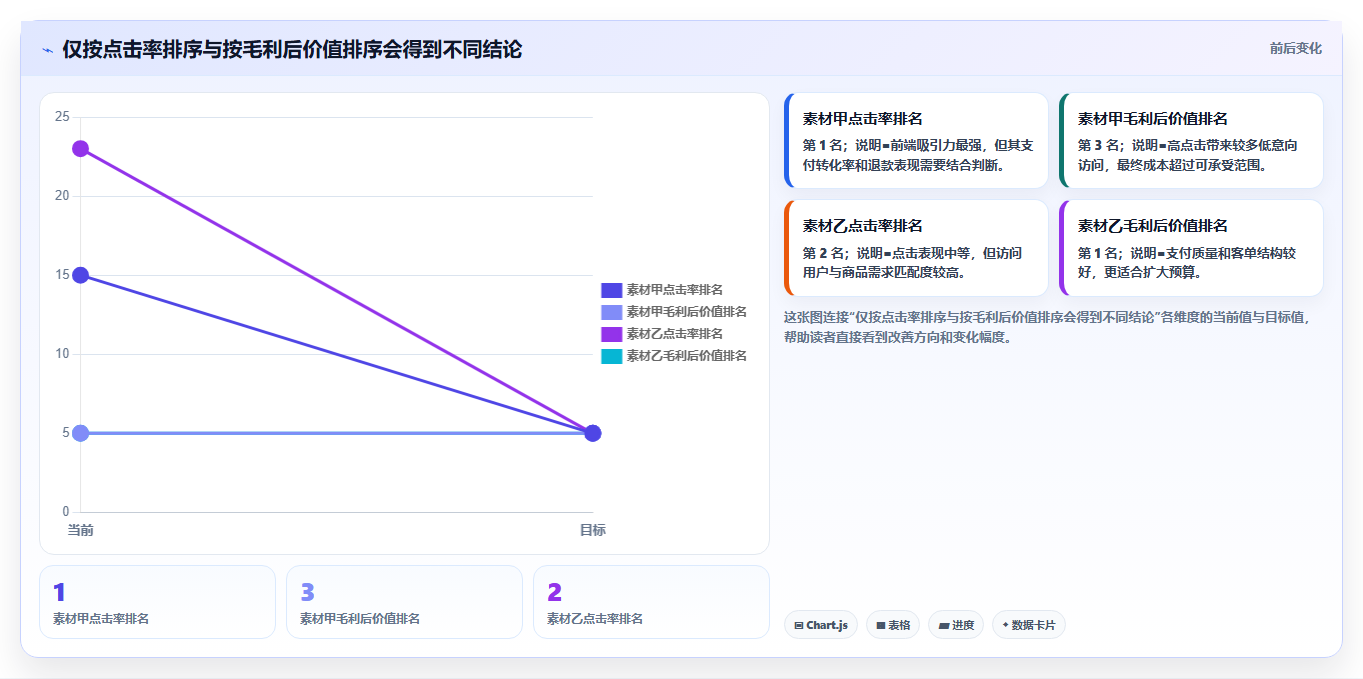
Task: Click the stat card value 3
Action: tap(307, 593)
